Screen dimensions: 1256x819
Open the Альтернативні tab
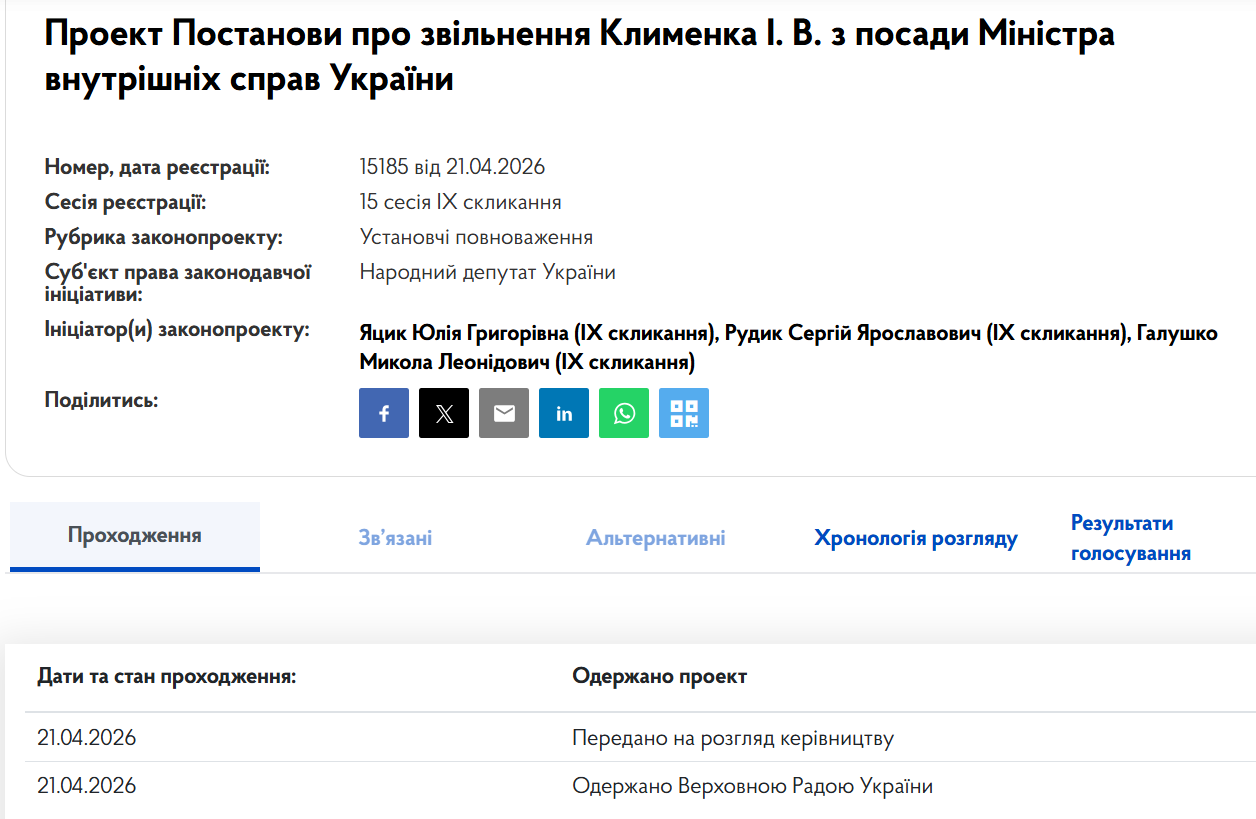(x=656, y=538)
